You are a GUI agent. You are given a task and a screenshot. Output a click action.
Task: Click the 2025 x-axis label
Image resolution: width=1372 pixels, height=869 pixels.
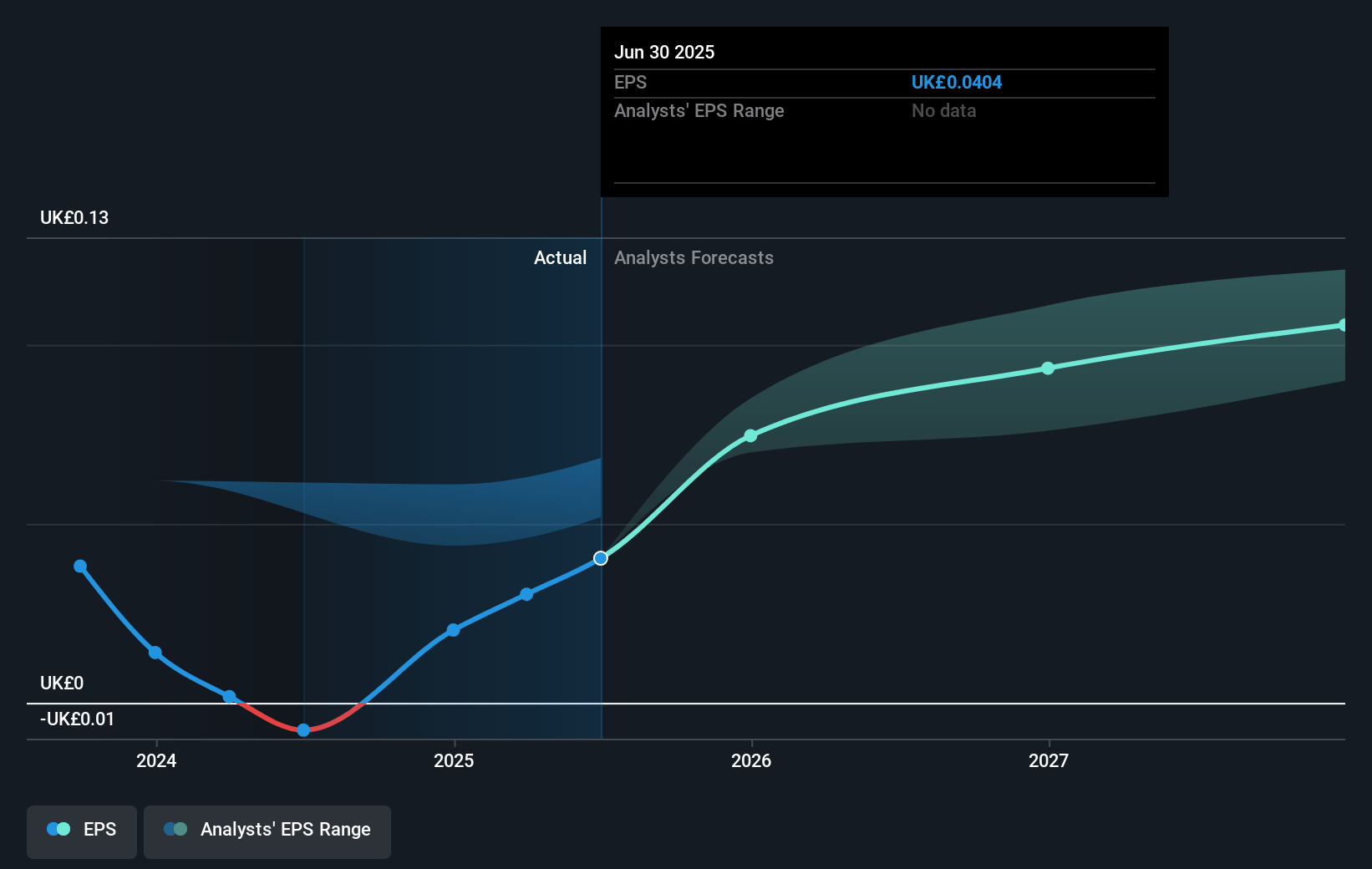pos(454,760)
